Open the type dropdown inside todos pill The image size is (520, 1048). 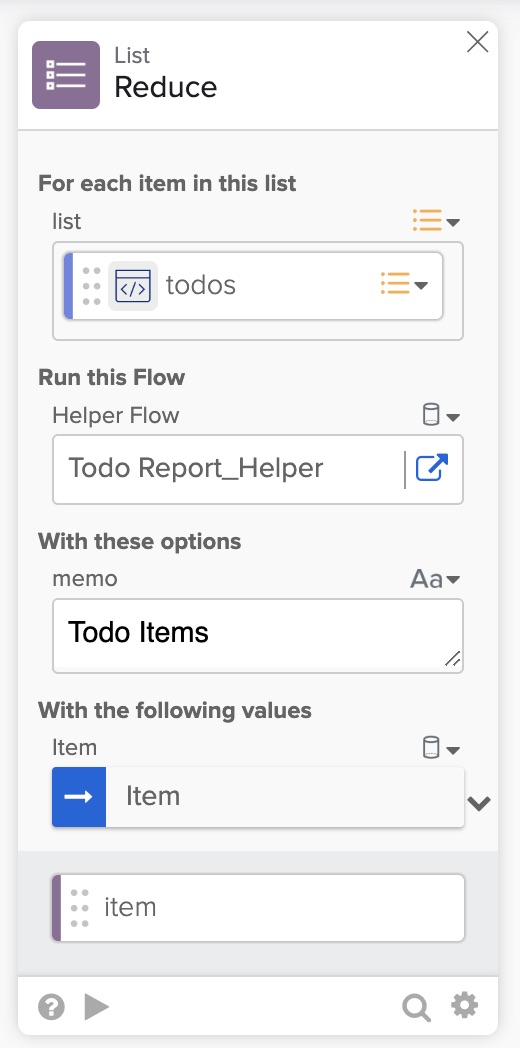[x=404, y=285]
